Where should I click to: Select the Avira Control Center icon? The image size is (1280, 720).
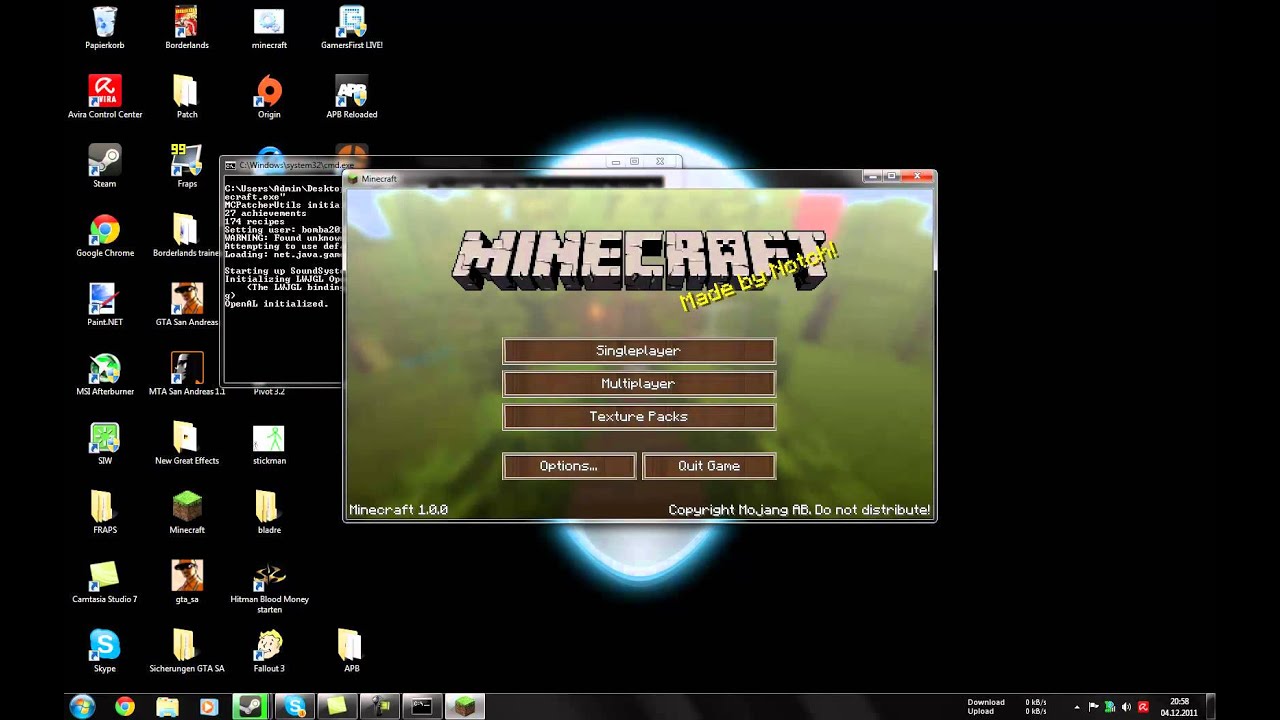pyautogui.click(x=105, y=97)
